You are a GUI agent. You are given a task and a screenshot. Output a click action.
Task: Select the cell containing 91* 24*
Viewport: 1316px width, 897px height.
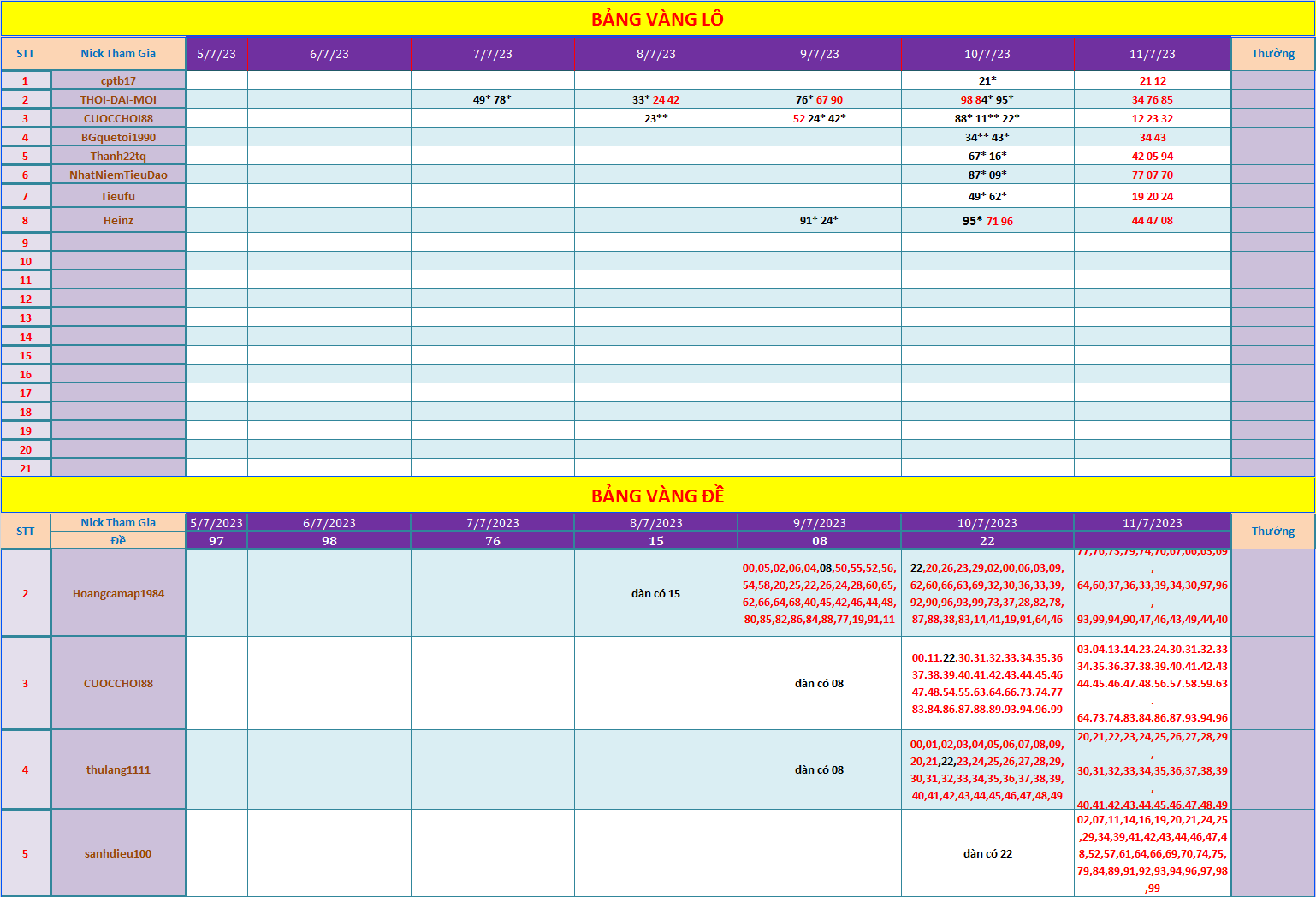819,220
